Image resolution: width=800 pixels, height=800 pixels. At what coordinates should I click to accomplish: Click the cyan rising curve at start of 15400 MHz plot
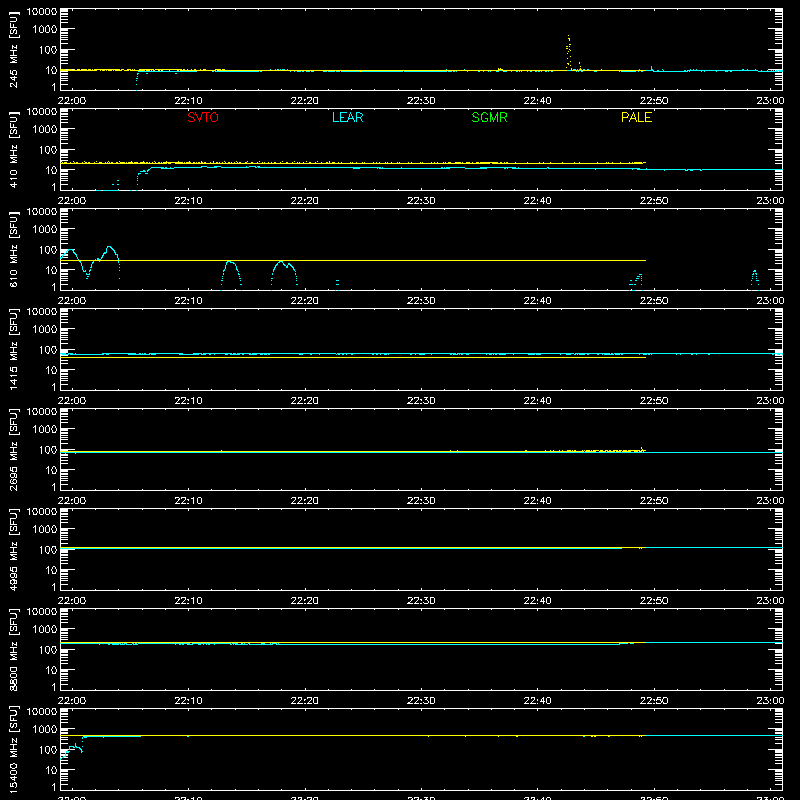point(71,748)
